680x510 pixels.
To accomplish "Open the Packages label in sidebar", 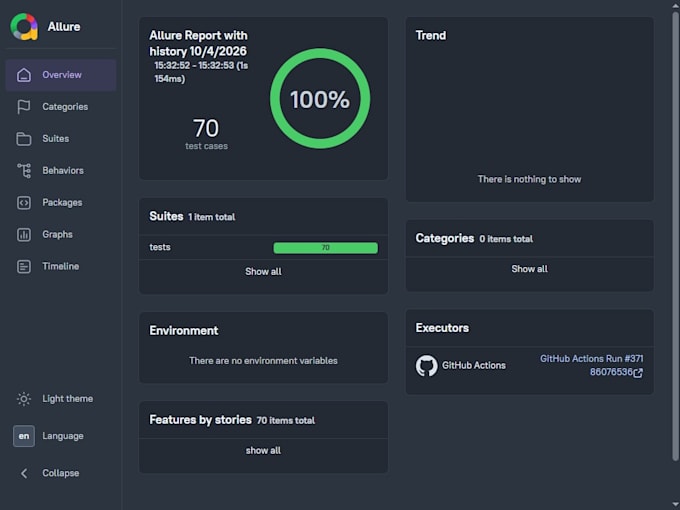I will click(62, 203).
